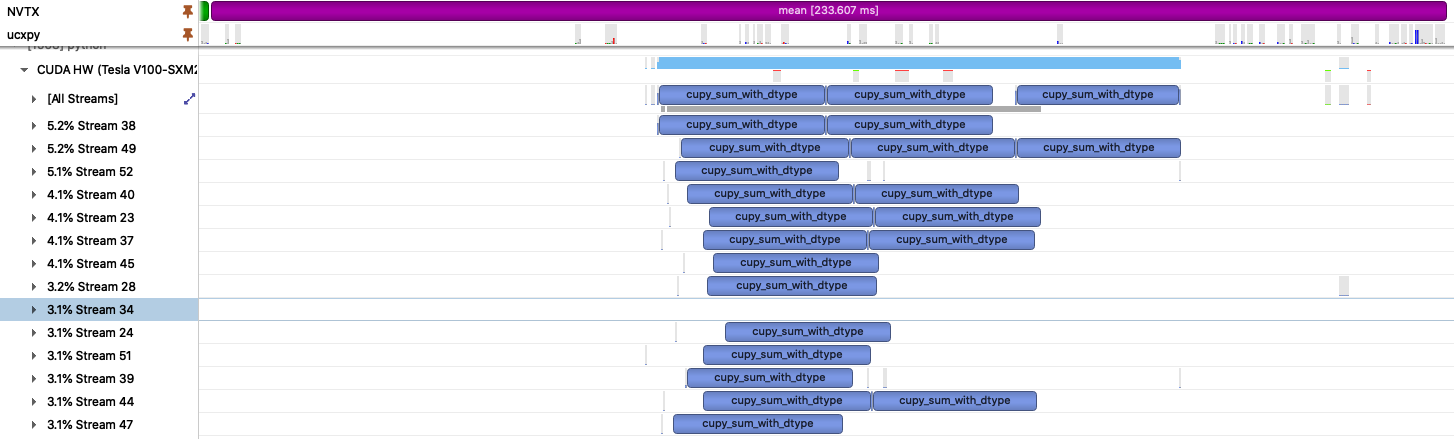The height and width of the screenshot is (439, 1454).
Task: Select the Stream 52 cupy_sum_with_dtype kernel
Action: tap(757, 171)
